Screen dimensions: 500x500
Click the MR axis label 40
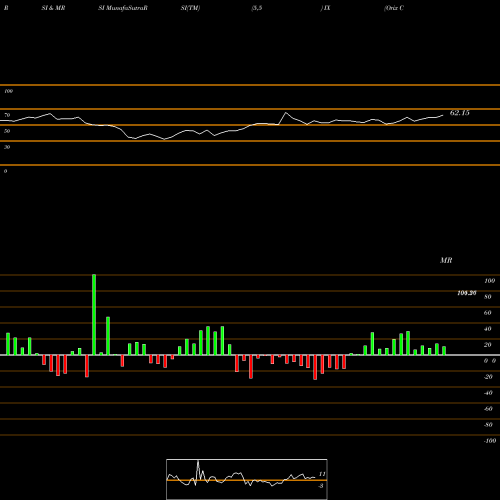coord(488,329)
